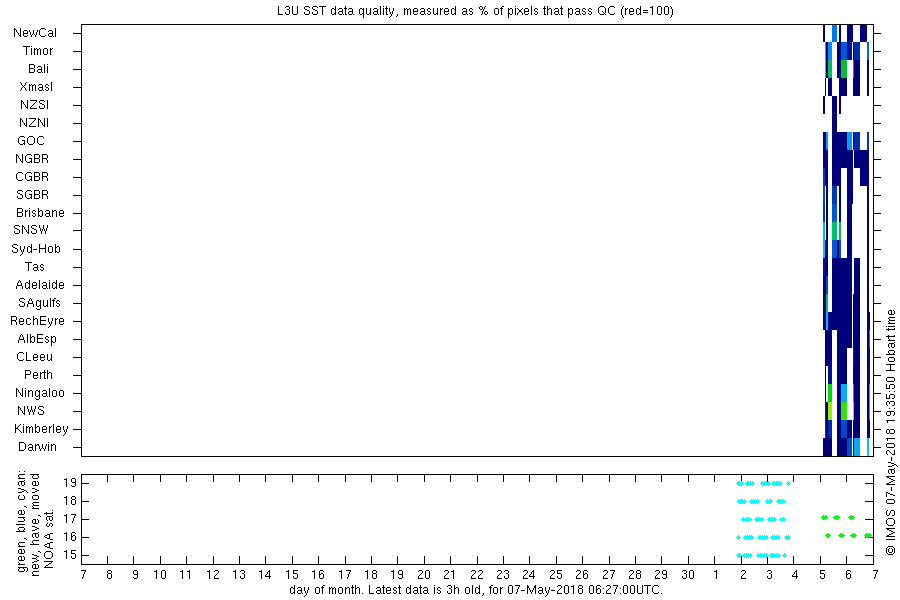Image resolution: width=900 pixels, height=600 pixels.
Task: Click day 23 on the x-axis
Action: point(503,575)
